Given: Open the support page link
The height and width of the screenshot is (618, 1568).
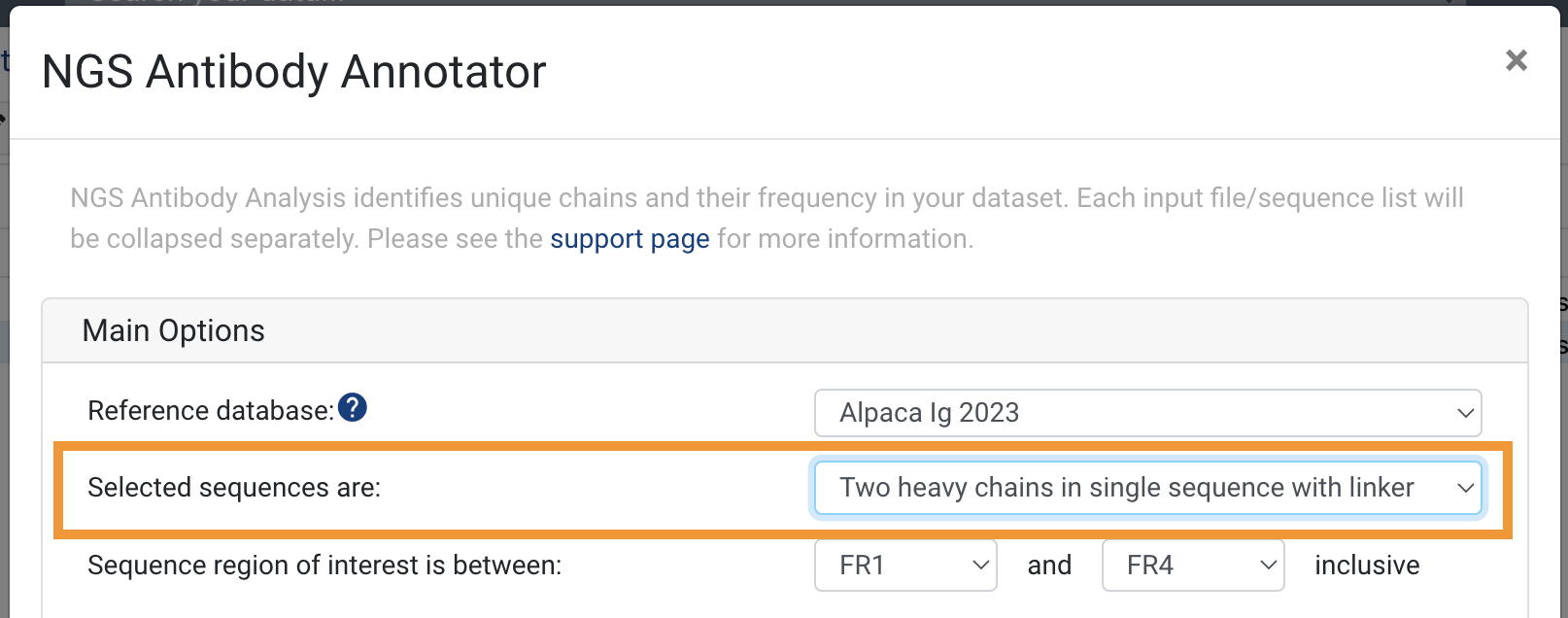Looking at the screenshot, I should [x=630, y=239].
